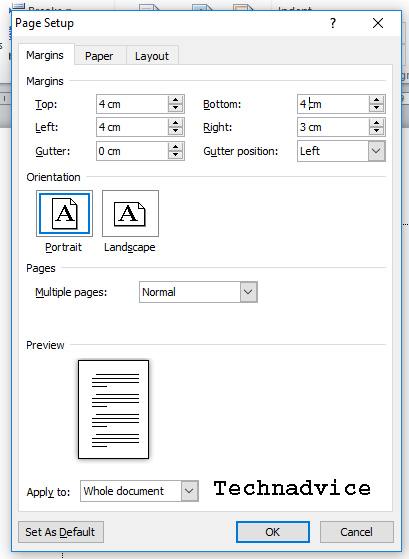Click the Gutter: label
Screen dimensions: 409x559
(53, 151)
